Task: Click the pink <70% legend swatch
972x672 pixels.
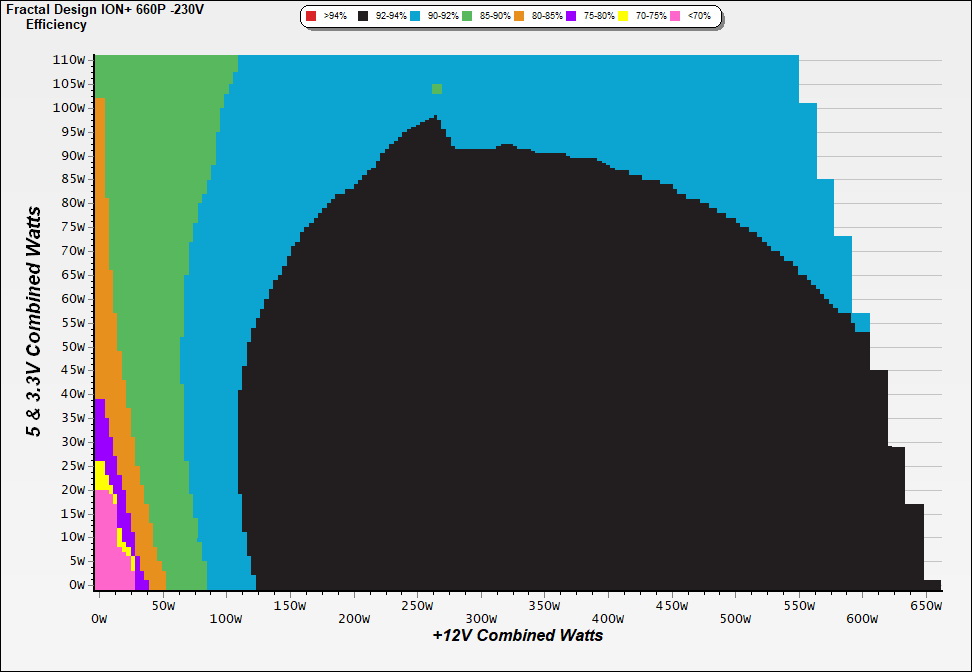Action: coord(675,16)
